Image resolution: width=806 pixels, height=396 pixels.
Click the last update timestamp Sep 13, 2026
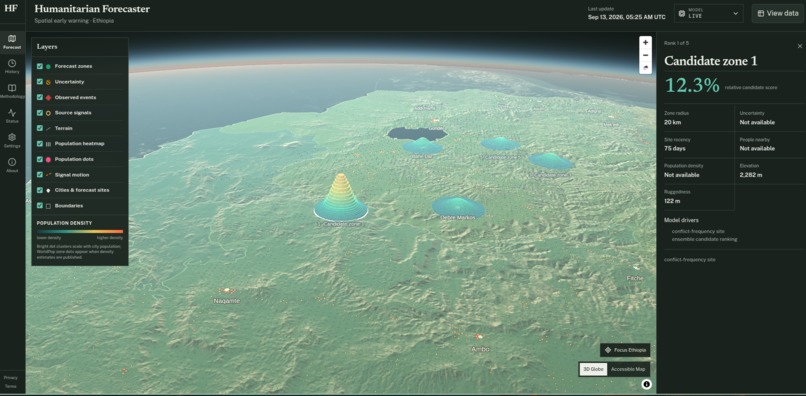(x=627, y=17)
